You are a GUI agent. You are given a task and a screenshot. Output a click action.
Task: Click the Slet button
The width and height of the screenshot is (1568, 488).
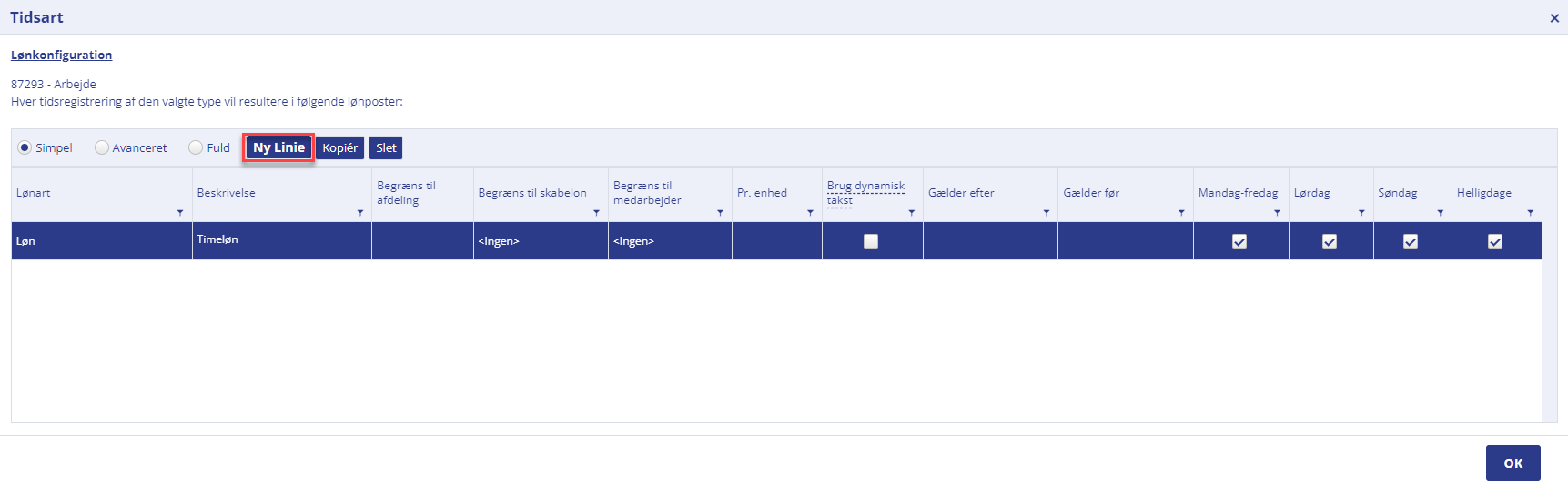pos(386,147)
